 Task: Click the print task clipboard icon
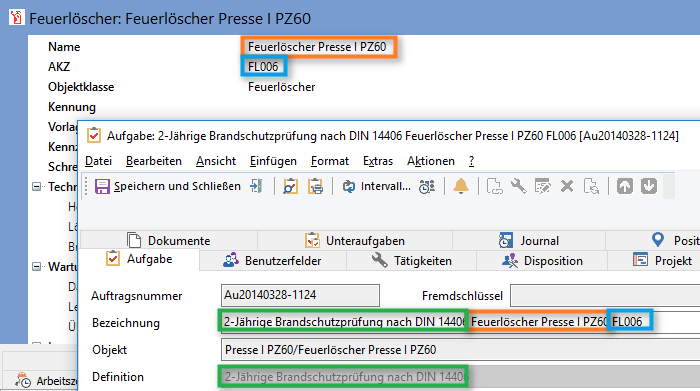tap(315, 186)
